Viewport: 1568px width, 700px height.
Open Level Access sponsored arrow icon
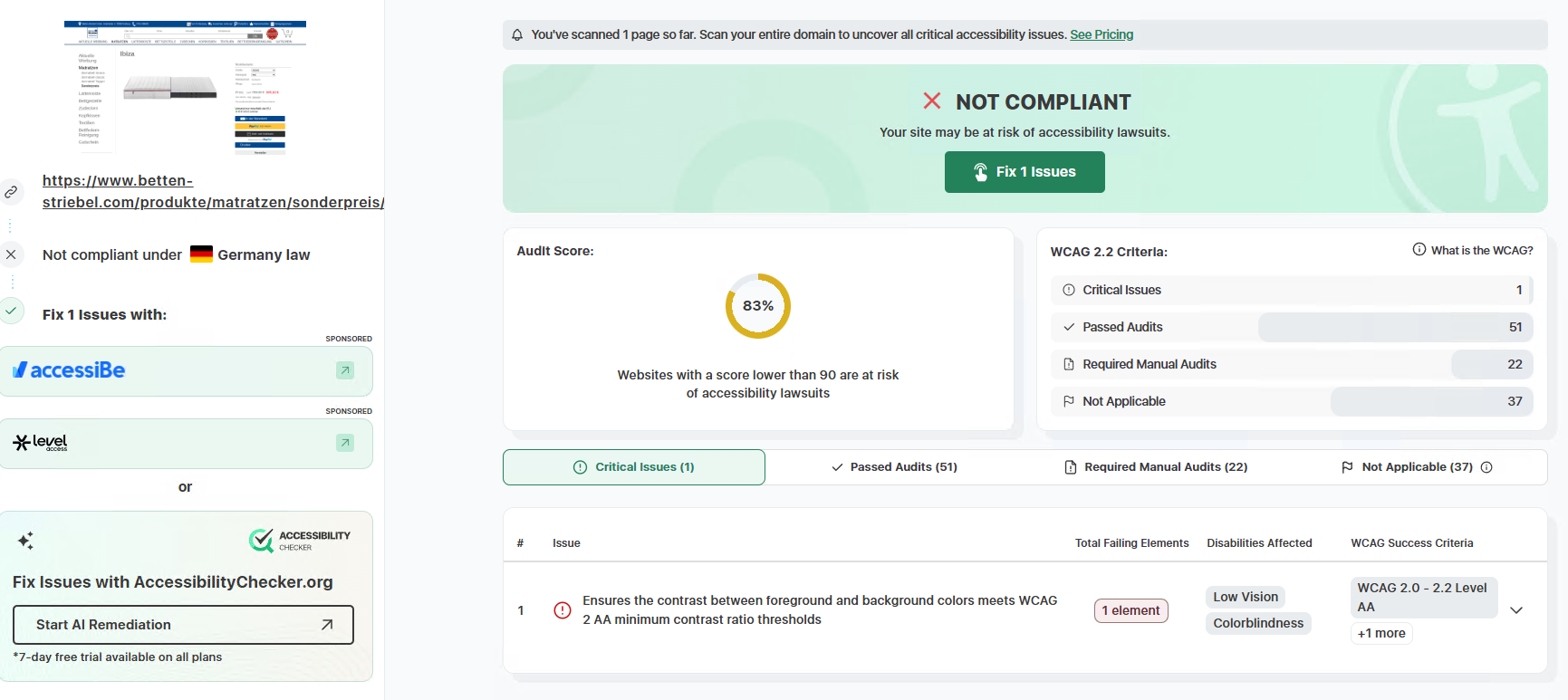(345, 443)
